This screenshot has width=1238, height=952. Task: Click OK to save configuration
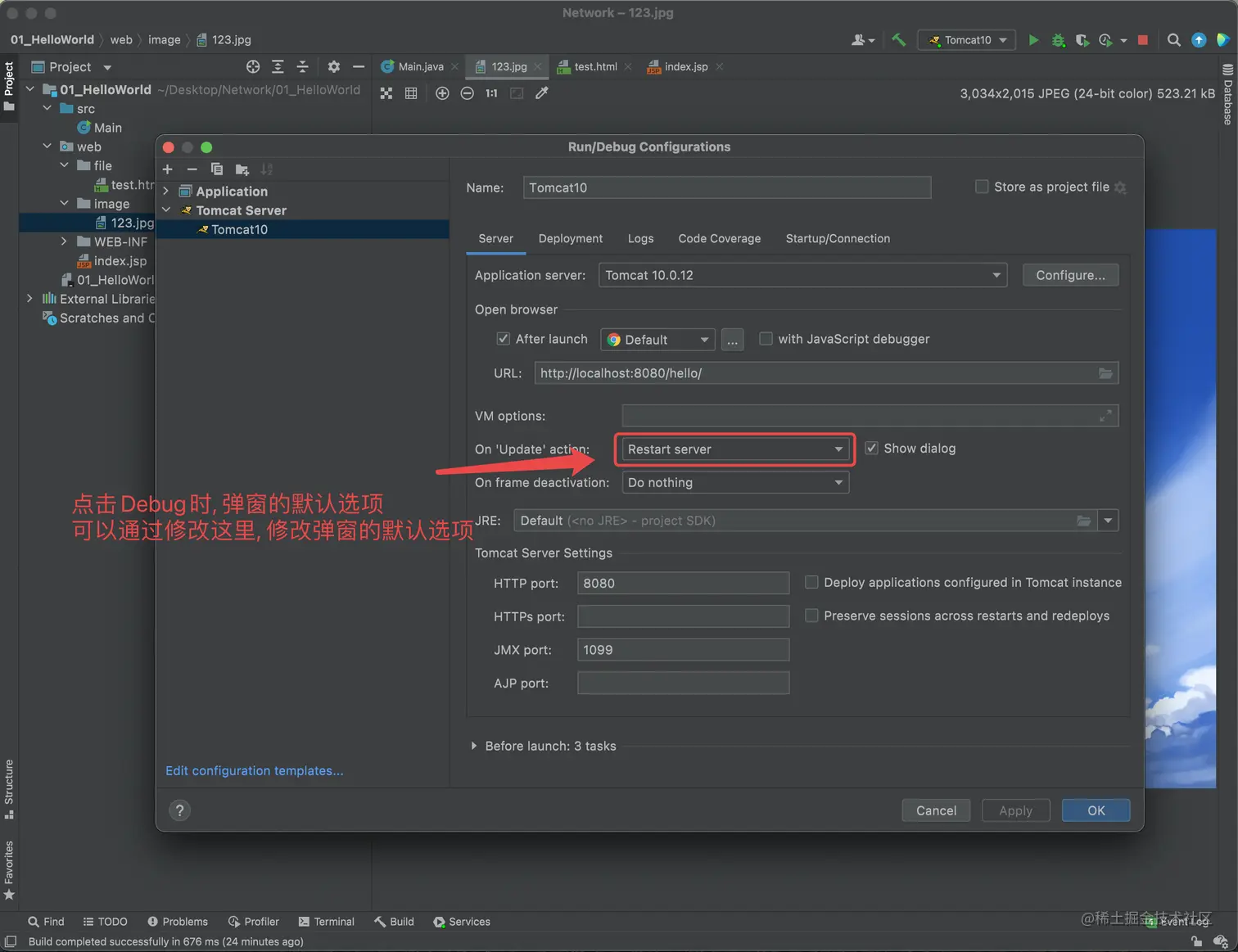[1096, 810]
